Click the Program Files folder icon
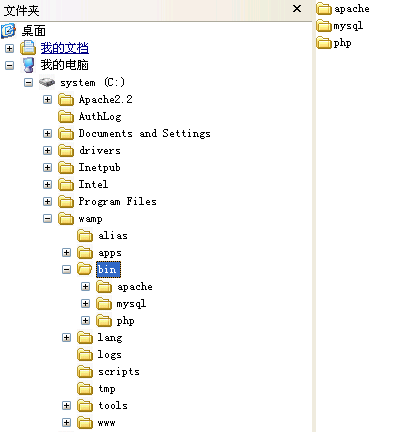This screenshot has height=432, width=398. [66, 201]
